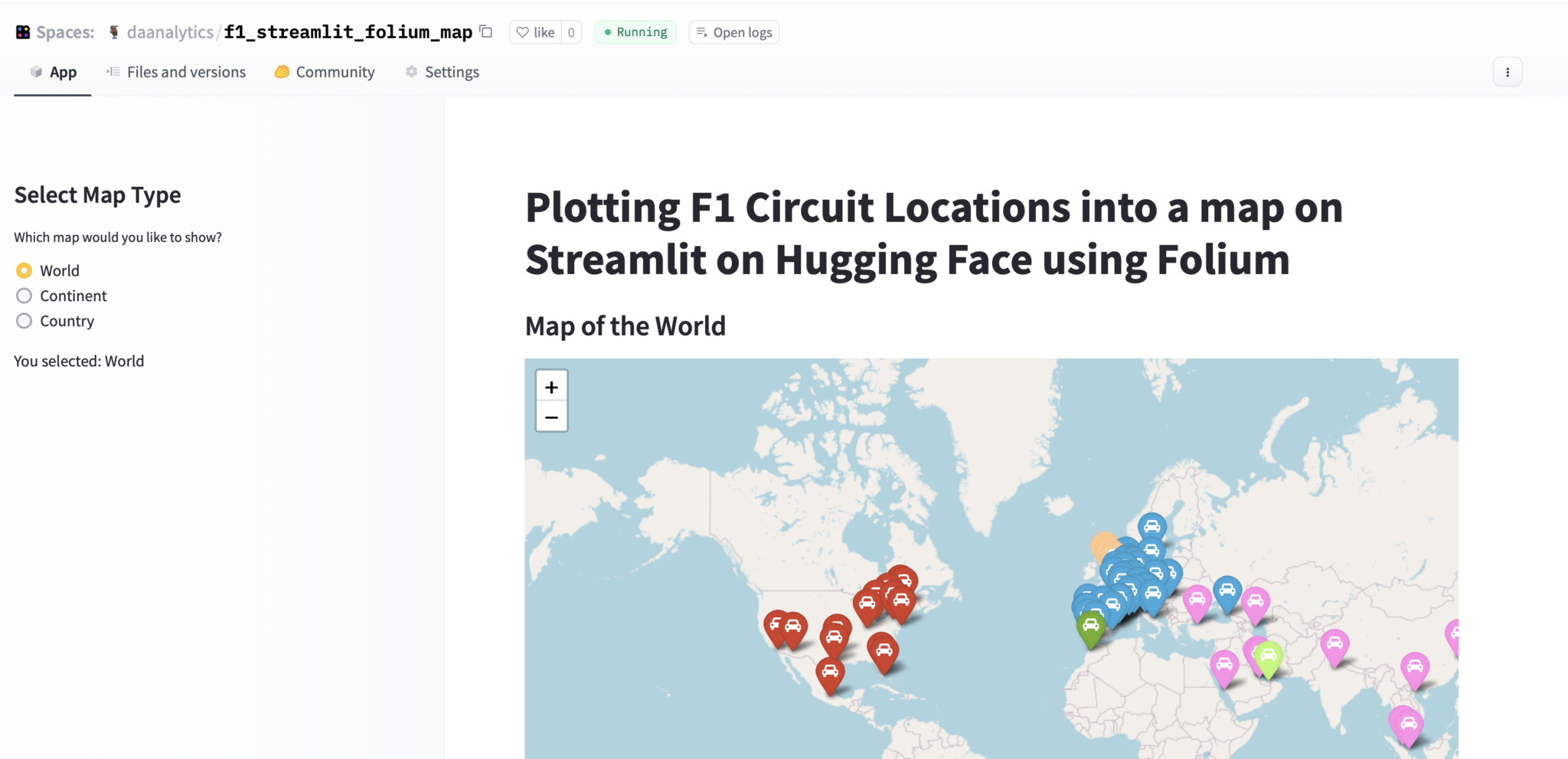Click the heart icon to like the space

tap(522, 31)
